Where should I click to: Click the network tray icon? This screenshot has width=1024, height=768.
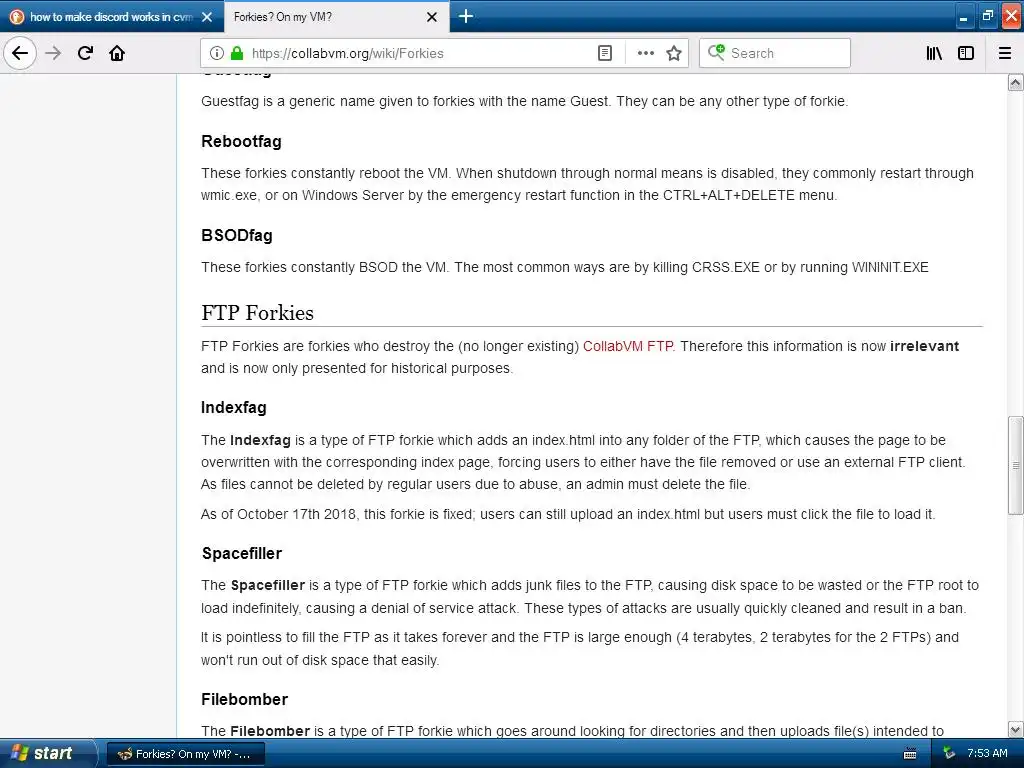[948, 754]
